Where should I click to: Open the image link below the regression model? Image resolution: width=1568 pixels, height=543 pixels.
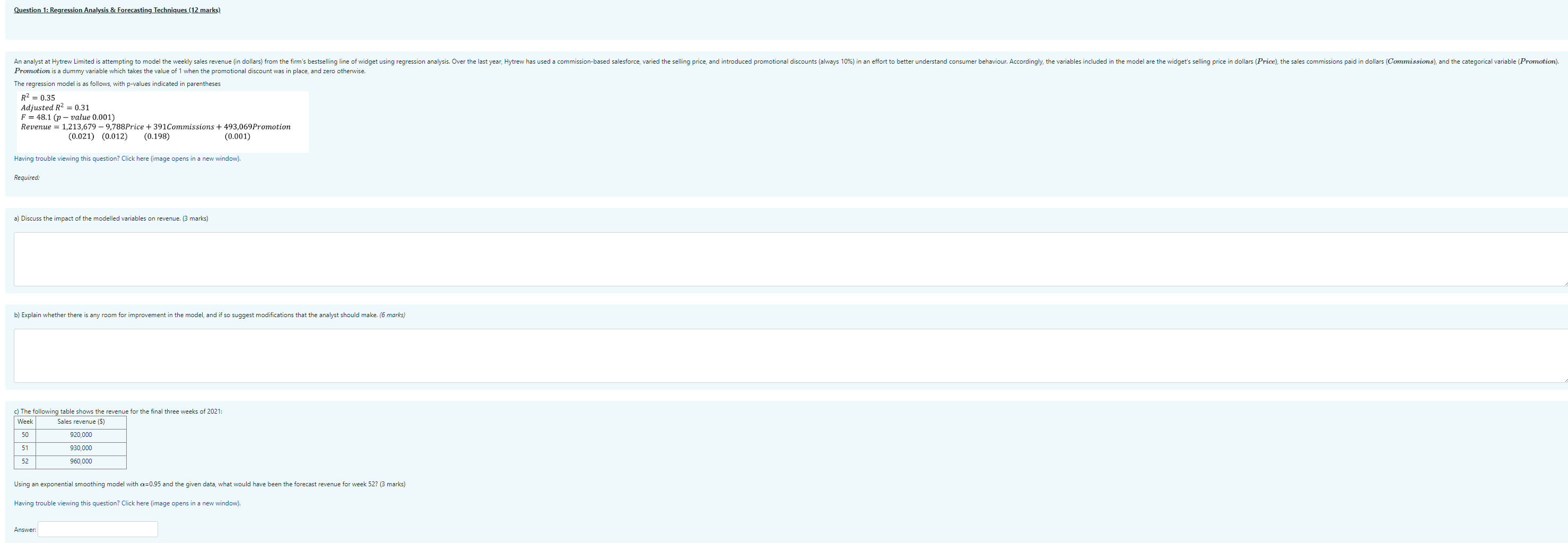pyautogui.click(x=127, y=159)
